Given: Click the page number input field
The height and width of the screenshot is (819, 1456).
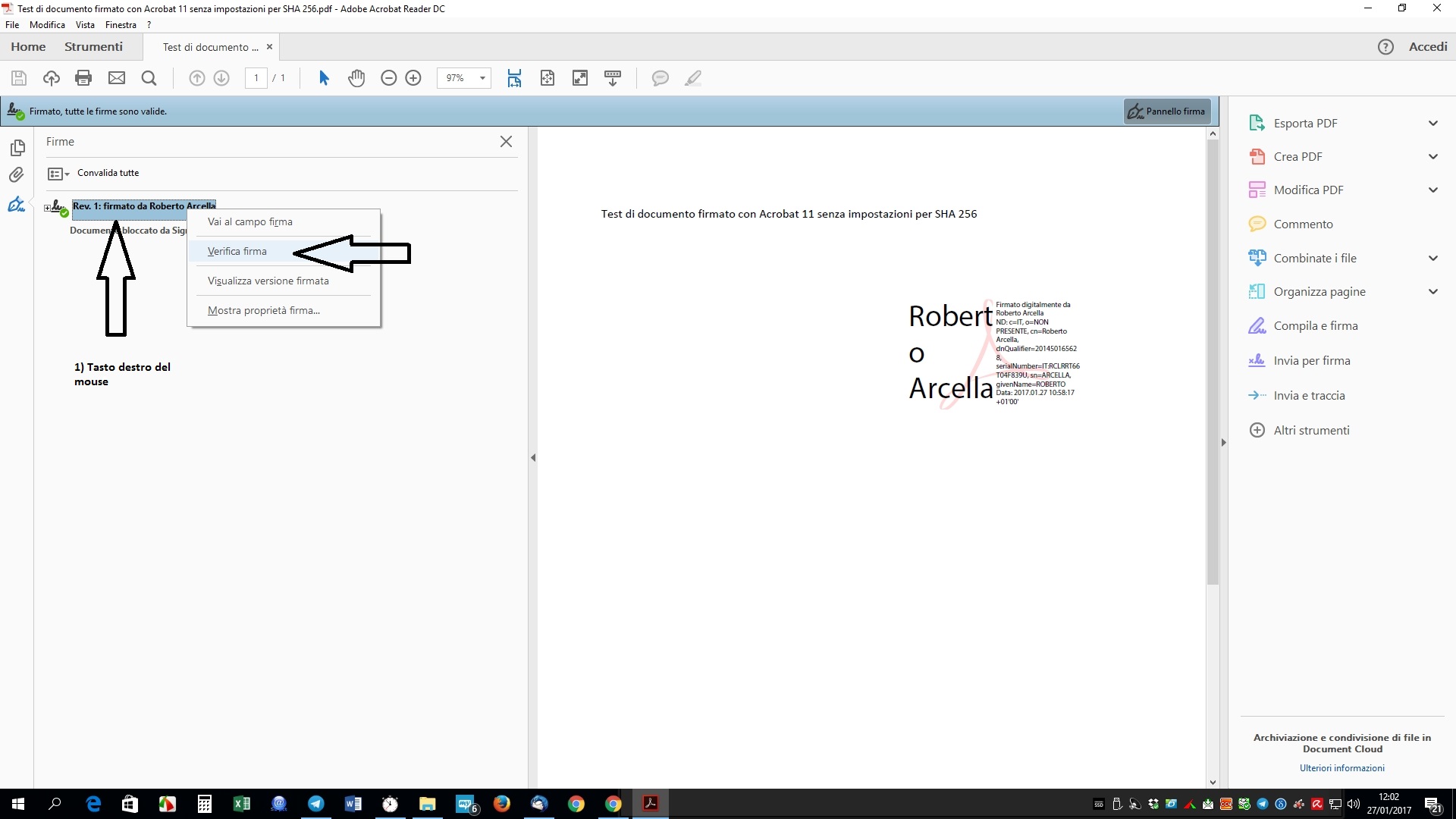Looking at the screenshot, I should click(x=256, y=78).
